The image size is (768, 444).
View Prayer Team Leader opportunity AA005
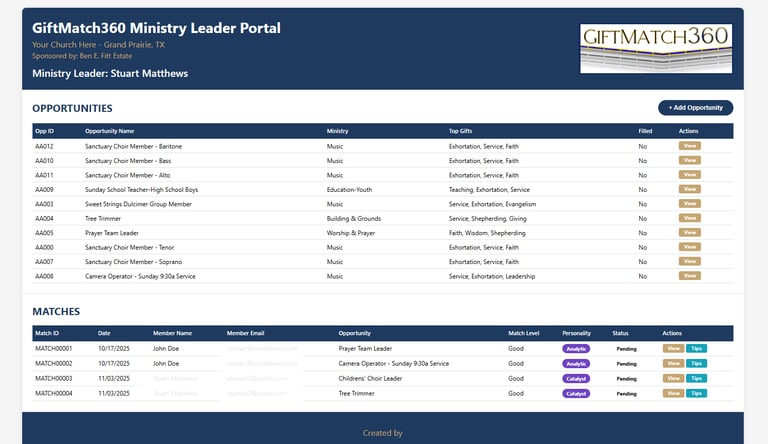(x=690, y=233)
